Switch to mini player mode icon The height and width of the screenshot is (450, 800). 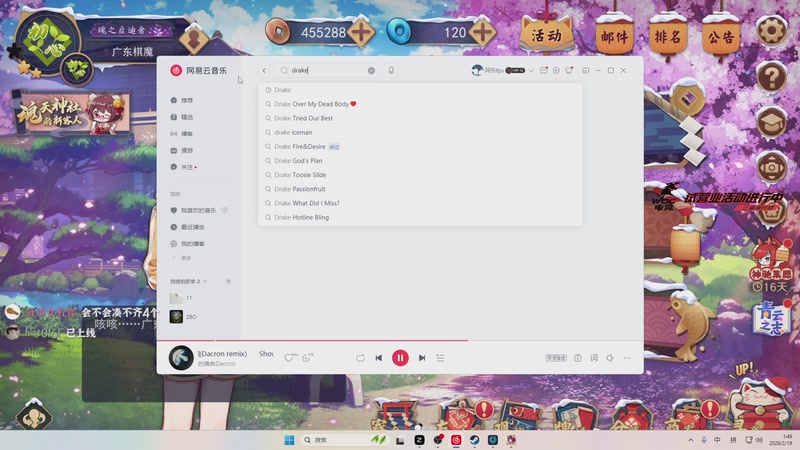pyautogui.click(x=586, y=70)
